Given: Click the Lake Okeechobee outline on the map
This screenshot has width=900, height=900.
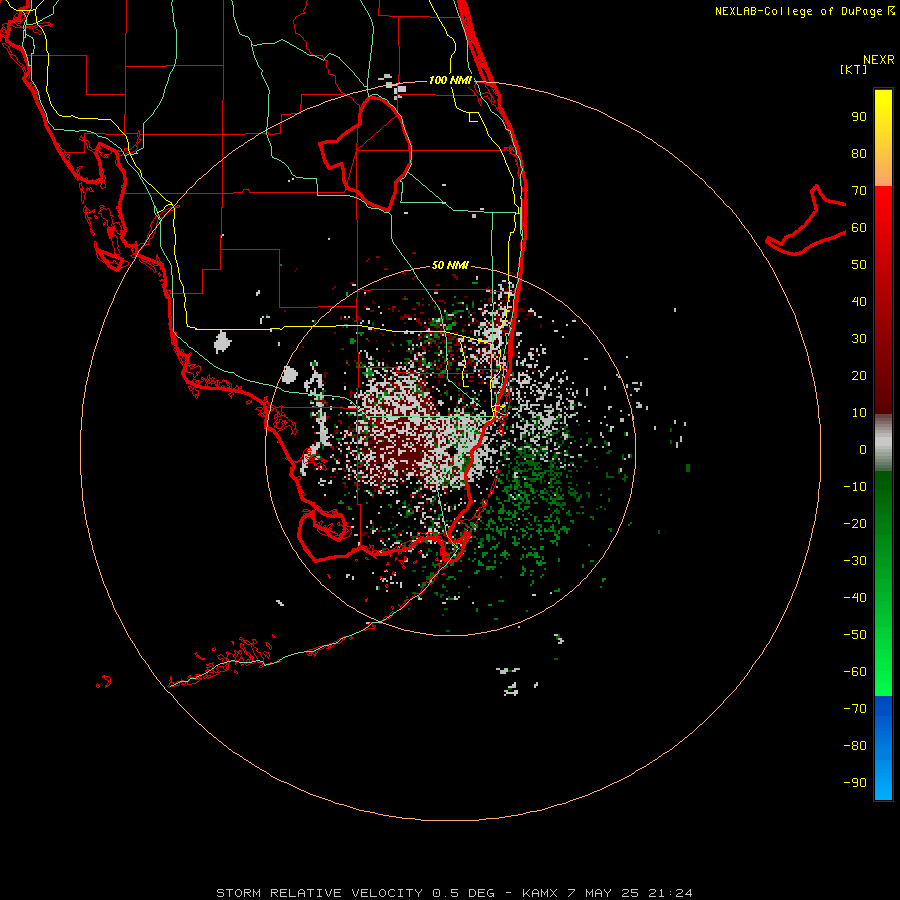Looking at the screenshot, I should tap(365, 153).
